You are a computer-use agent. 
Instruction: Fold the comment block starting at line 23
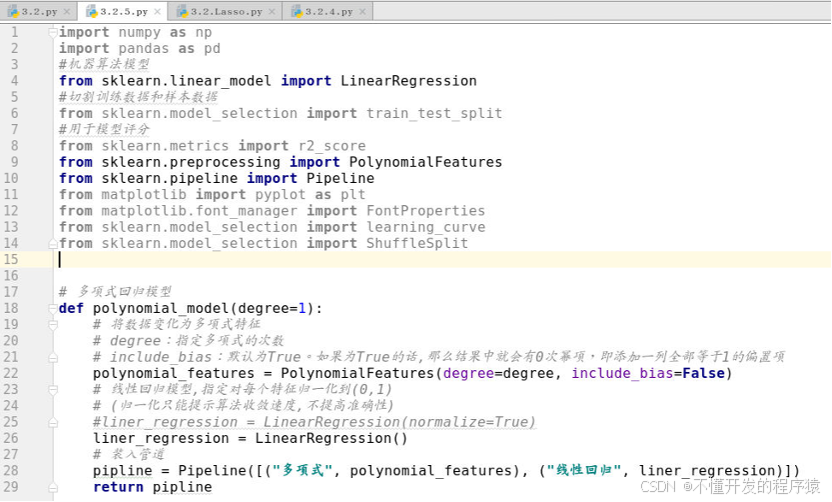point(53,390)
